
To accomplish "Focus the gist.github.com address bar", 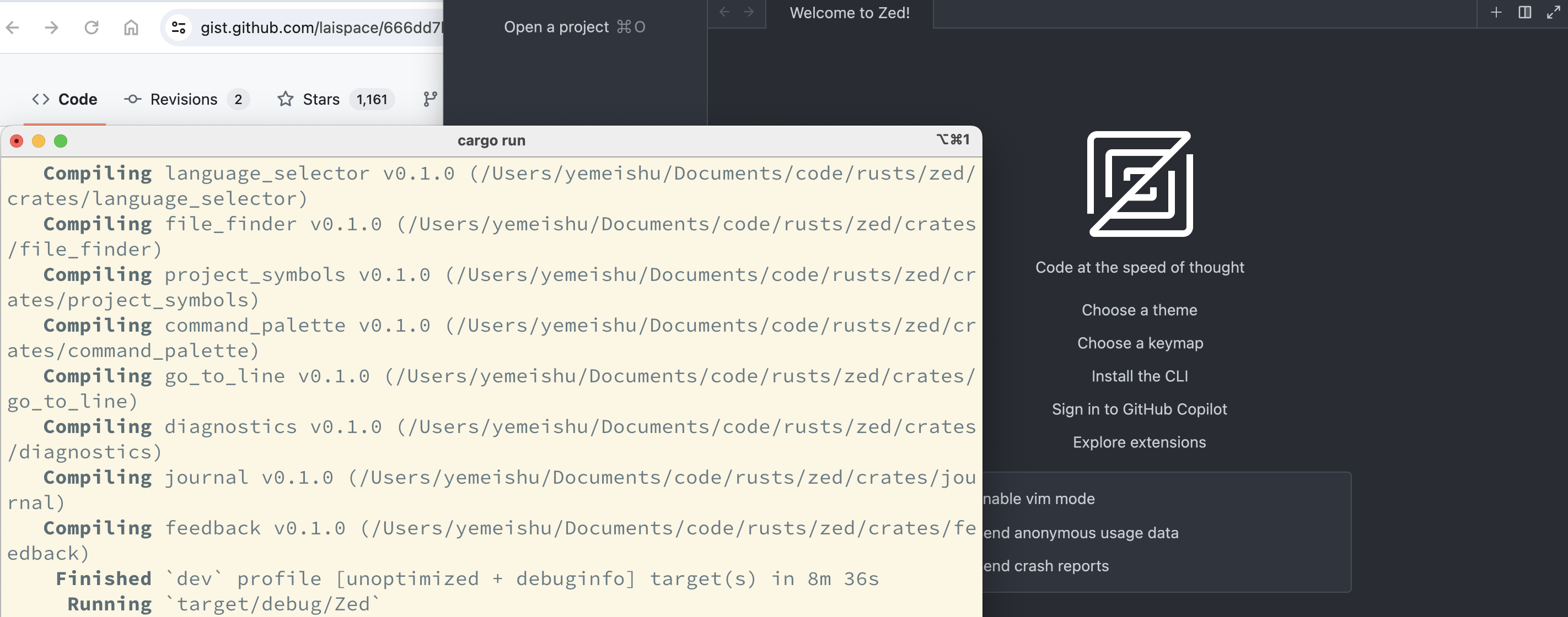I will 321,28.
